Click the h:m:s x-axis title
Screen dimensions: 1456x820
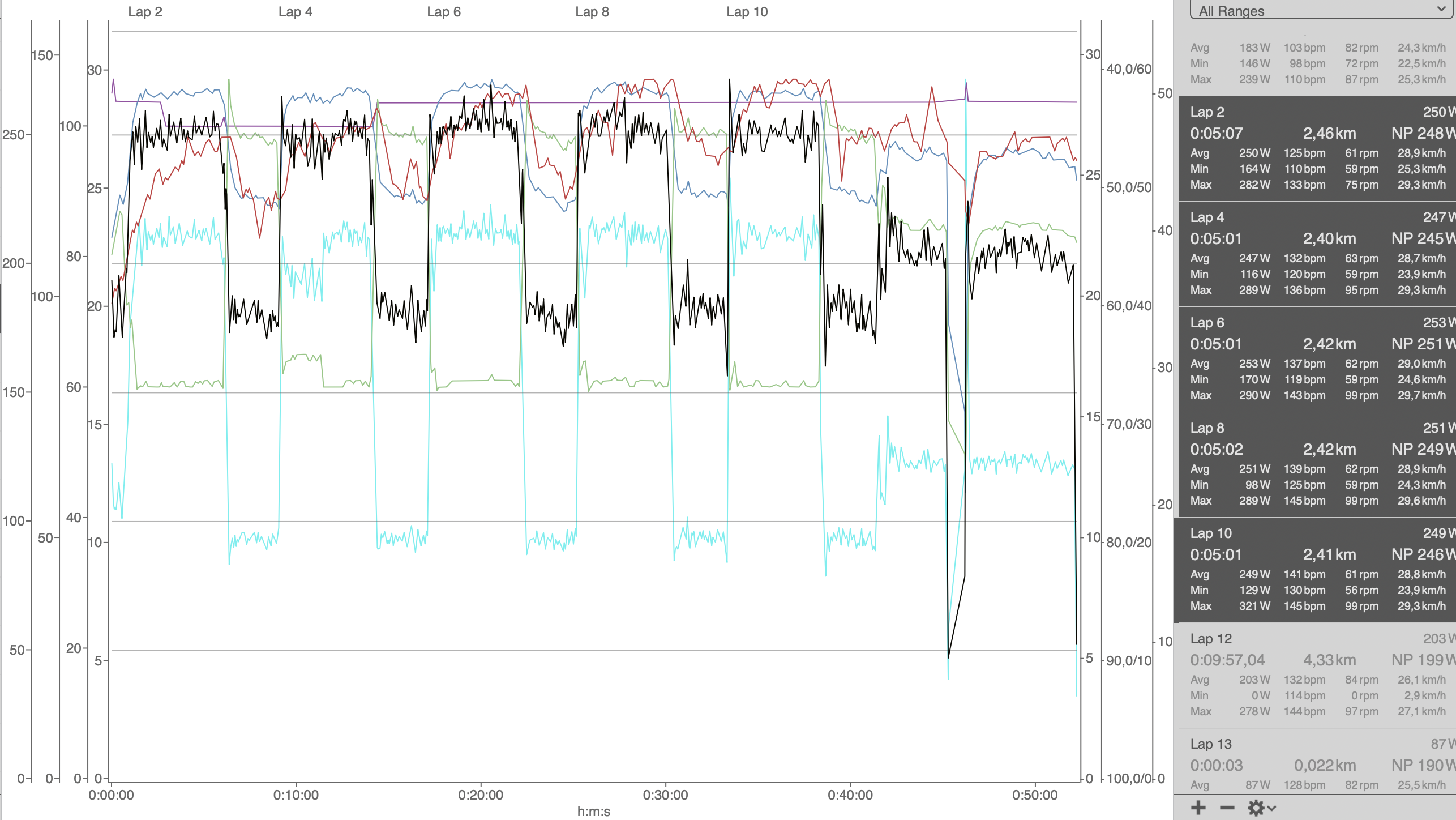[x=593, y=812]
